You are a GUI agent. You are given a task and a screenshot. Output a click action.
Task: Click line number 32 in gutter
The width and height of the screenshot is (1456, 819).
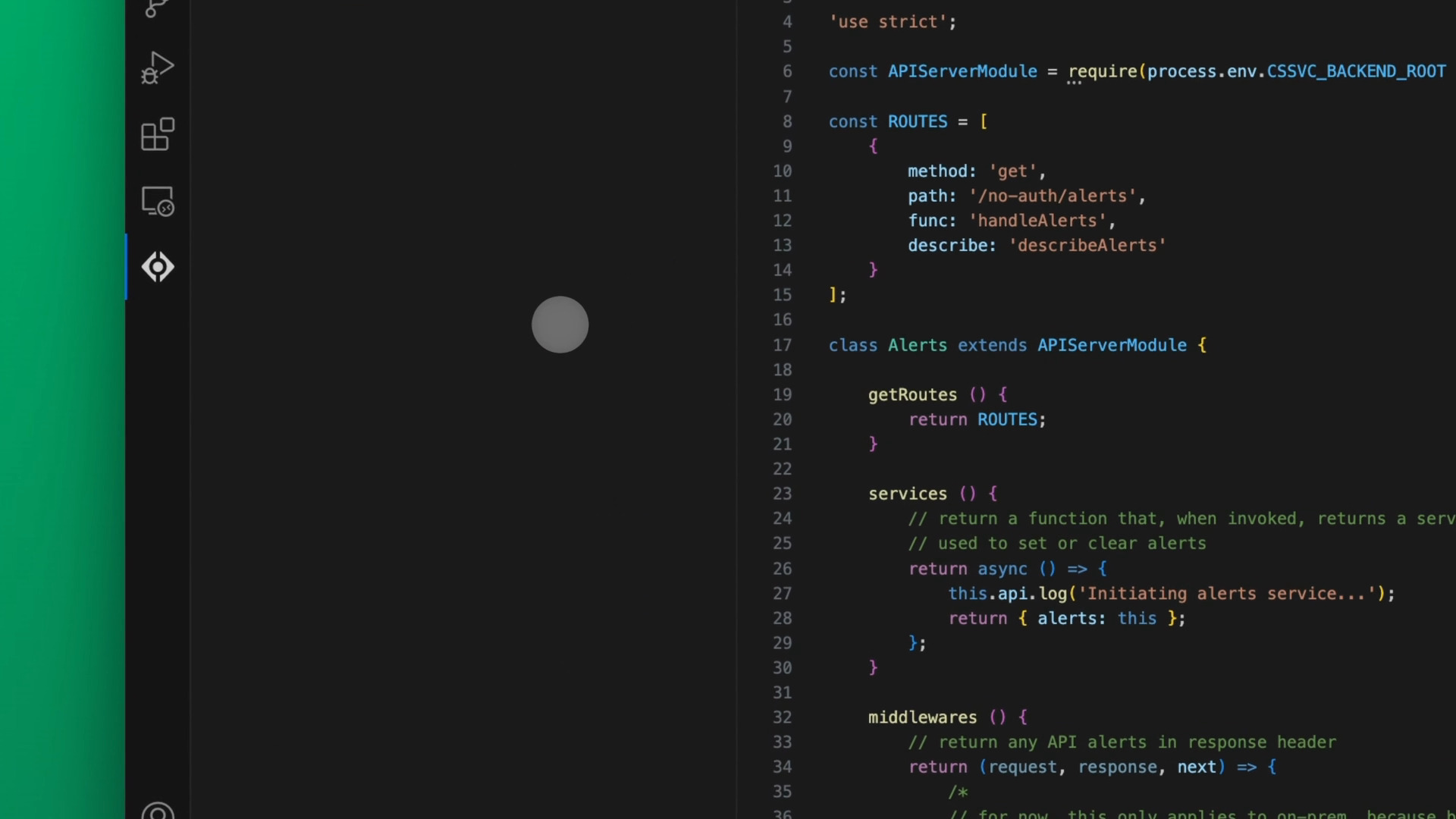coord(782,717)
